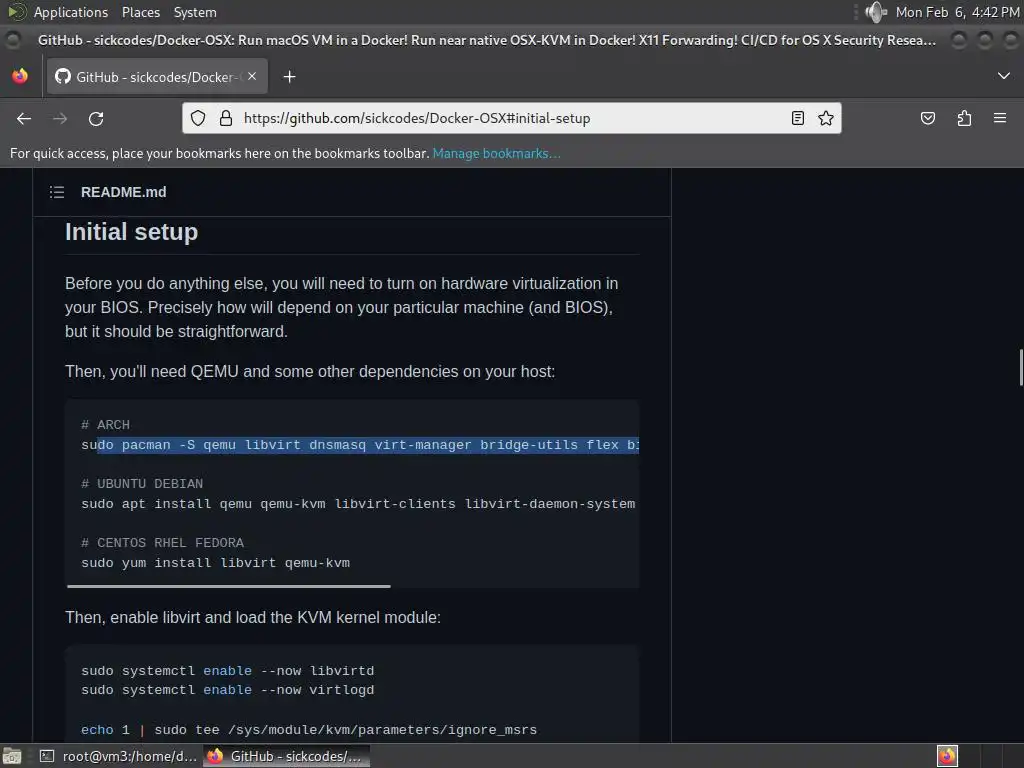
Task: Reload the current page
Action: [96, 118]
